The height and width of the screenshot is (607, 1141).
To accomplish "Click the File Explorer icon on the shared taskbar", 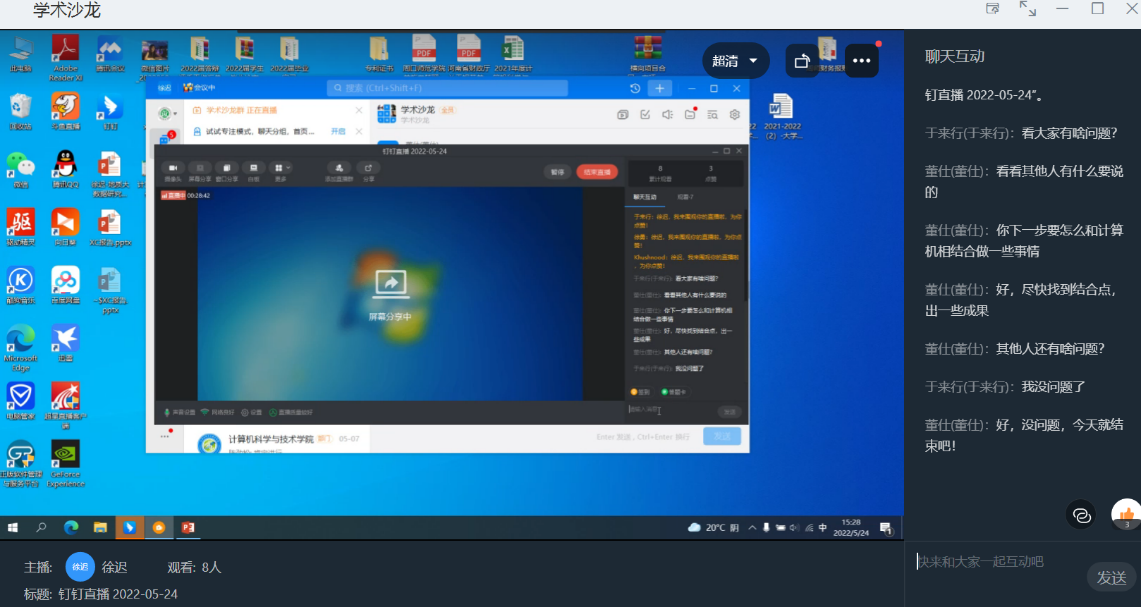I will click(100, 528).
